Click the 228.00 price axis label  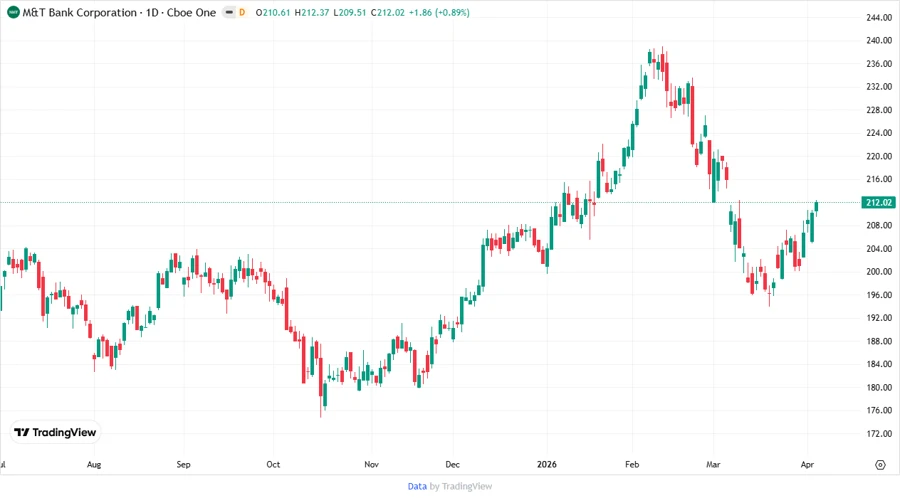(x=879, y=110)
